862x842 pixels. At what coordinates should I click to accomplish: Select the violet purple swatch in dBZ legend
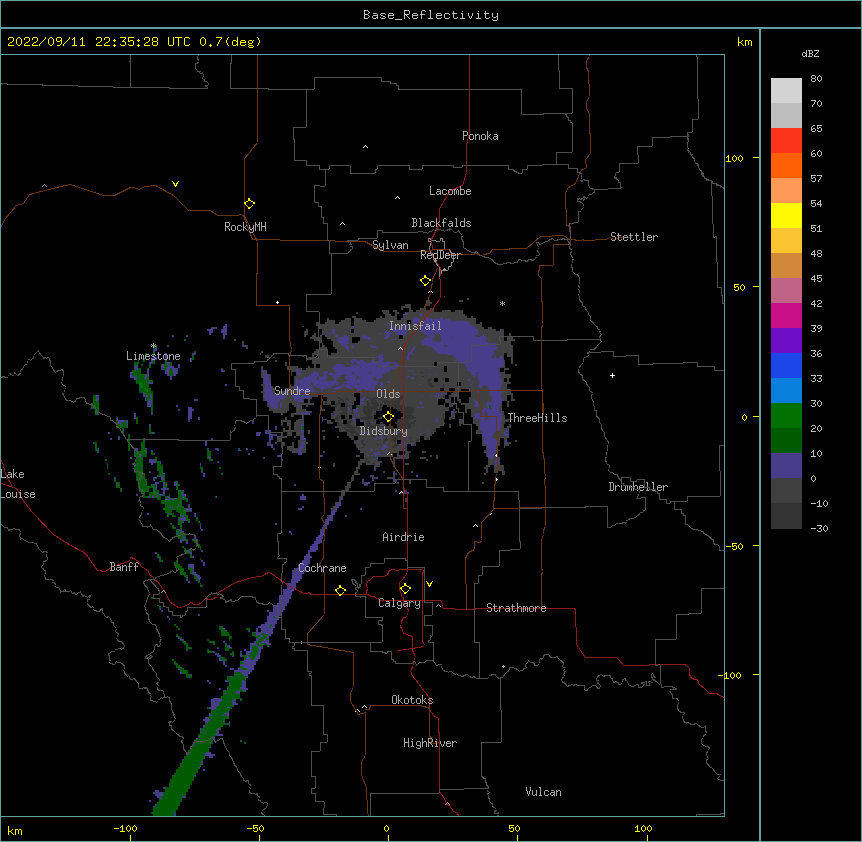click(786, 341)
